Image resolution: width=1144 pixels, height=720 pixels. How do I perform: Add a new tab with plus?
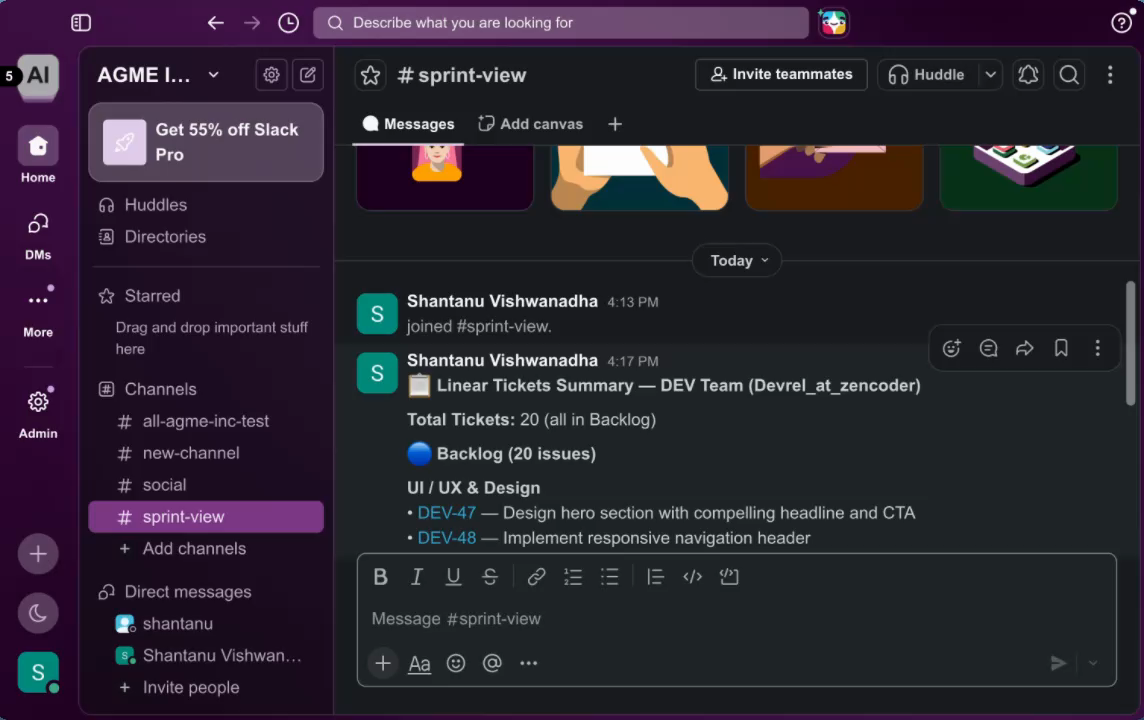coord(615,124)
